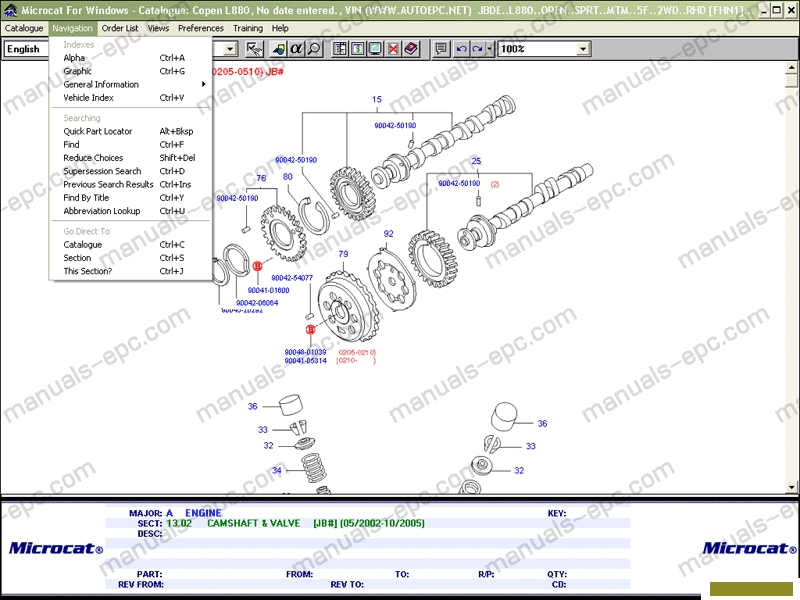Click callout number 79 on diagram
800x600 pixels.
(x=343, y=254)
